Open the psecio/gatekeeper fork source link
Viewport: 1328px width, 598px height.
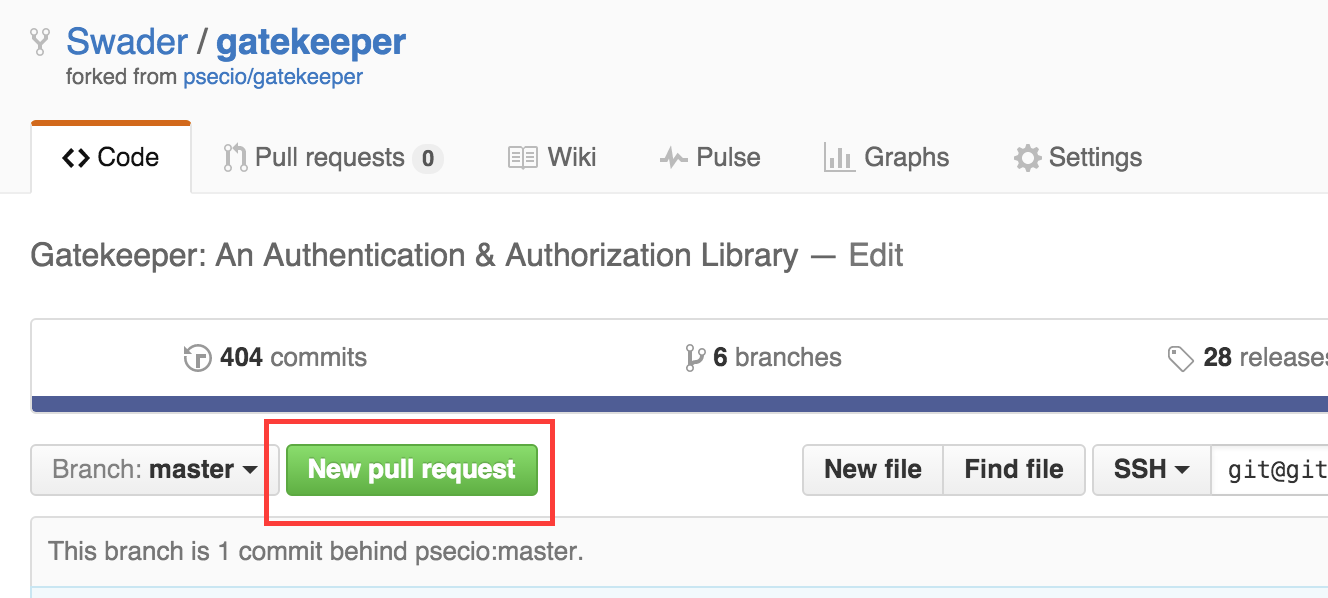[273, 77]
